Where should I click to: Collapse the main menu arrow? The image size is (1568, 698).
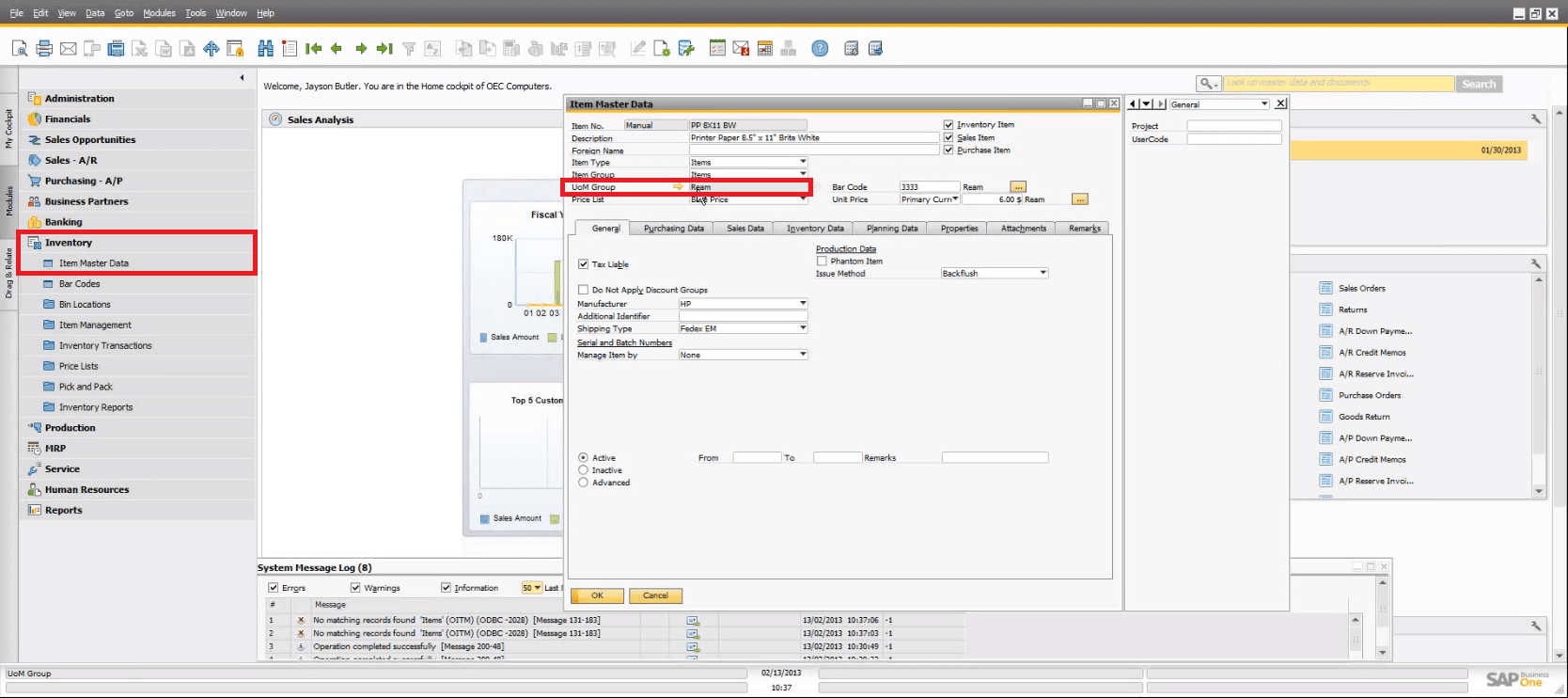242,78
